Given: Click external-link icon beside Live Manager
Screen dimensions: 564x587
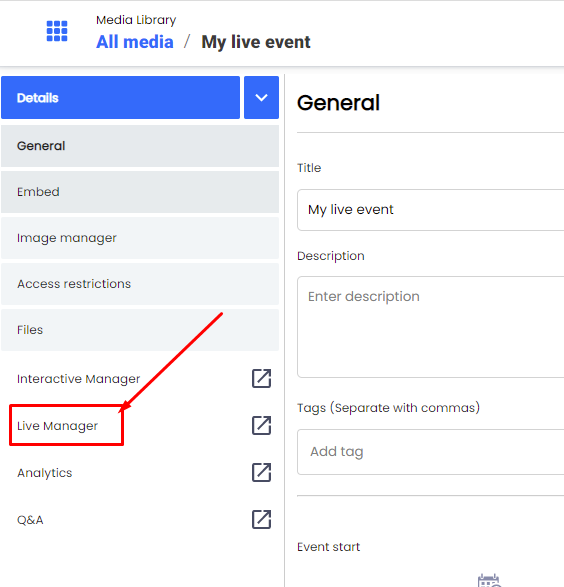Looking at the screenshot, I should click(x=261, y=425).
